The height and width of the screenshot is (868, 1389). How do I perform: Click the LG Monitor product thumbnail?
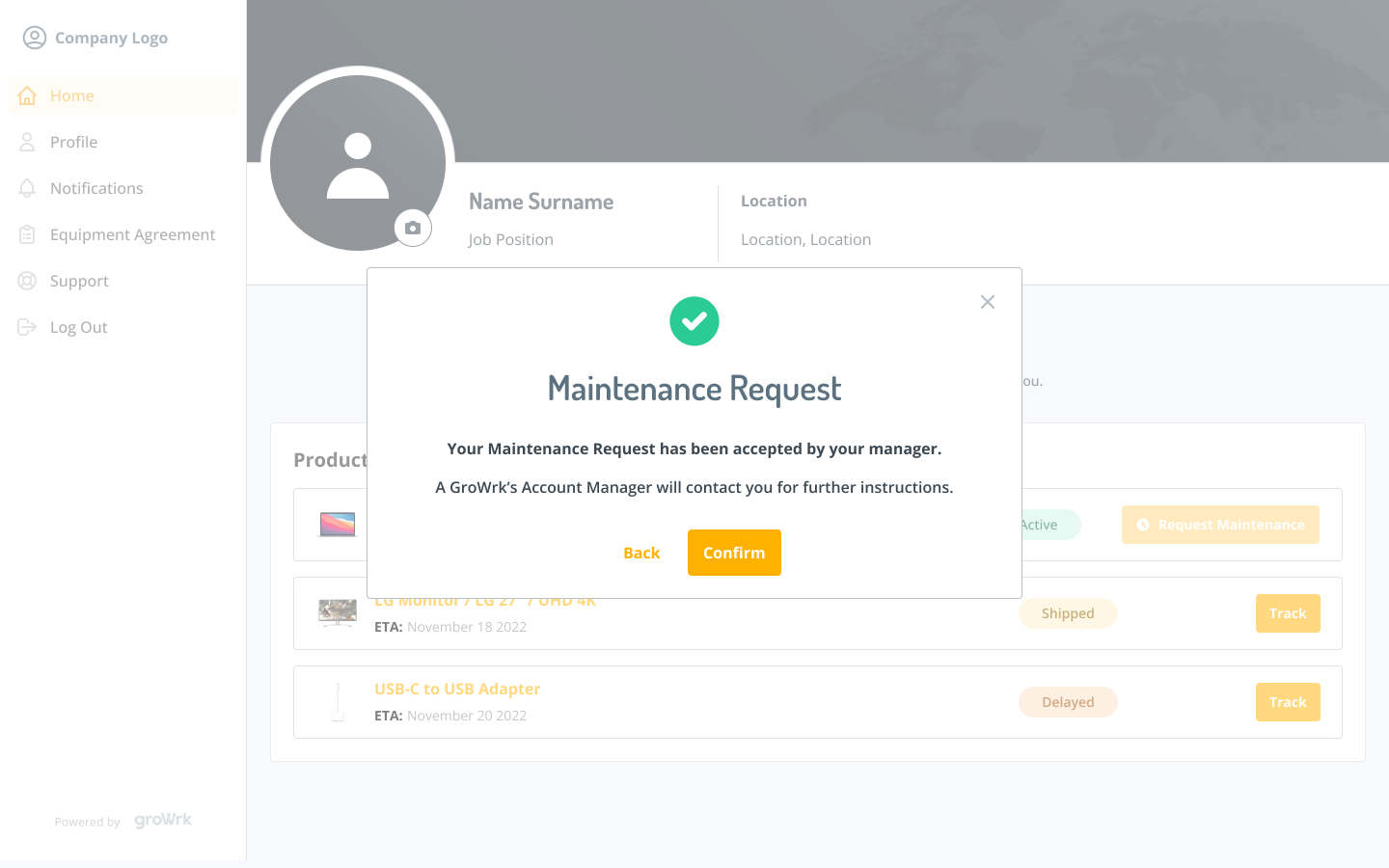point(337,612)
